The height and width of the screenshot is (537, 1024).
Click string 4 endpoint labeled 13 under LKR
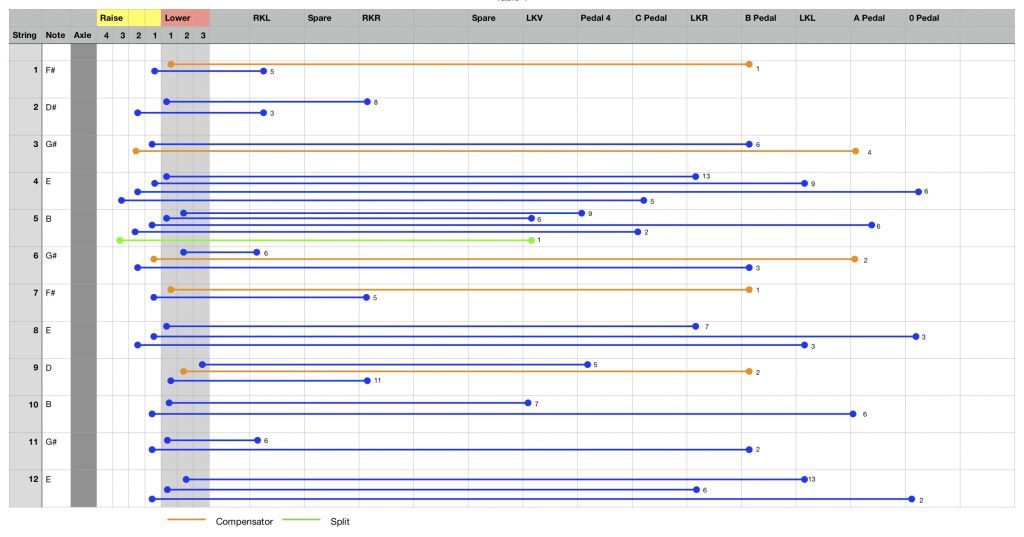coord(696,176)
